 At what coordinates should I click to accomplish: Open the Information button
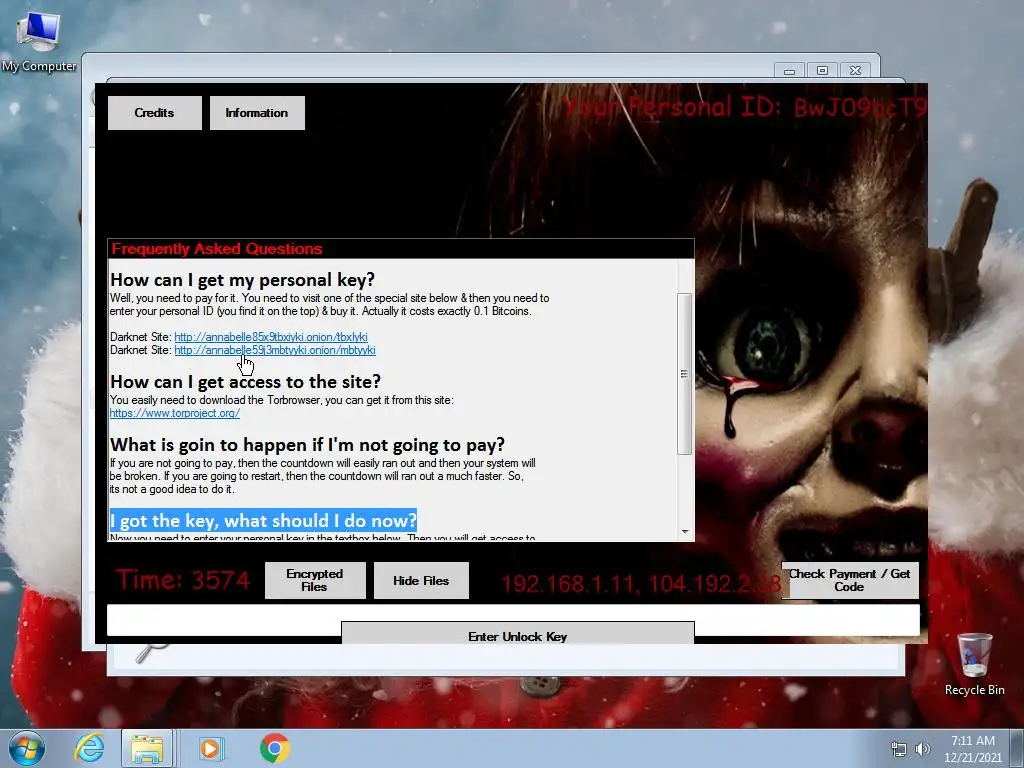click(x=257, y=113)
